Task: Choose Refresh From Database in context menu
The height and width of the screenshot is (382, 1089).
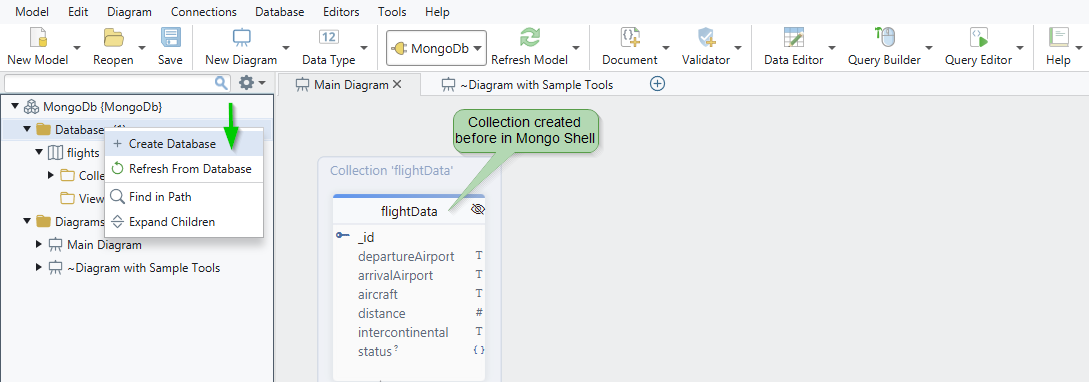Action: coord(184,169)
